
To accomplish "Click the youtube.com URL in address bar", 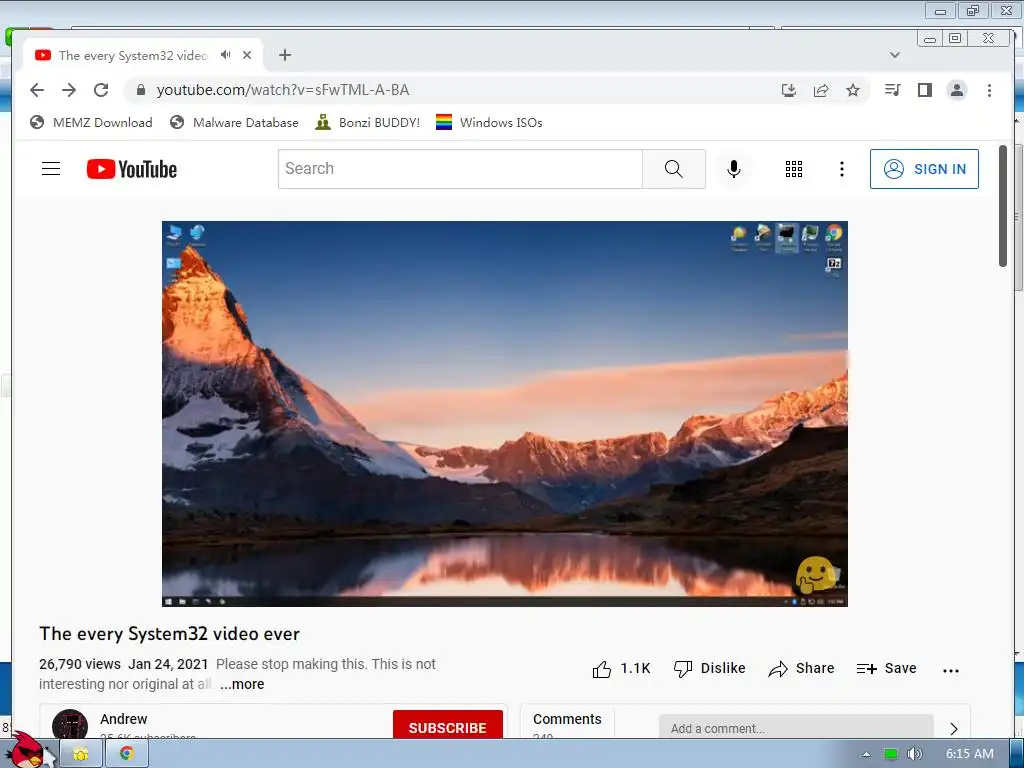I will coord(283,90).
